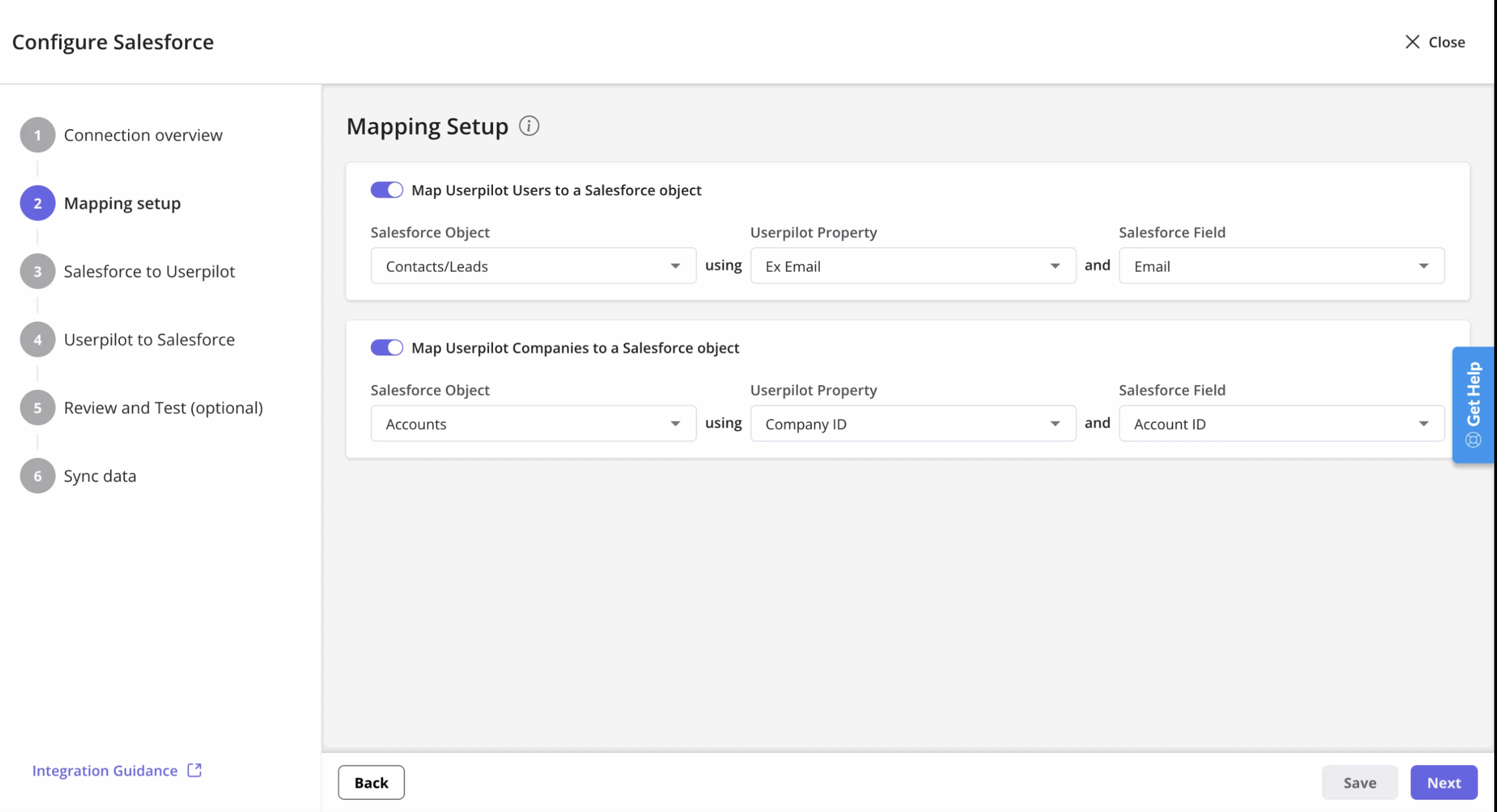This screenshot has width=1497, height=812.
Task: Click 'Map Userpilot Users to a Salesforce object' label
Action: click(x=556, y=190)
